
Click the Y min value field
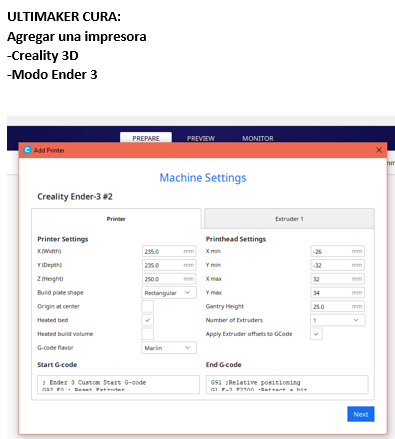tap(337, 265)
